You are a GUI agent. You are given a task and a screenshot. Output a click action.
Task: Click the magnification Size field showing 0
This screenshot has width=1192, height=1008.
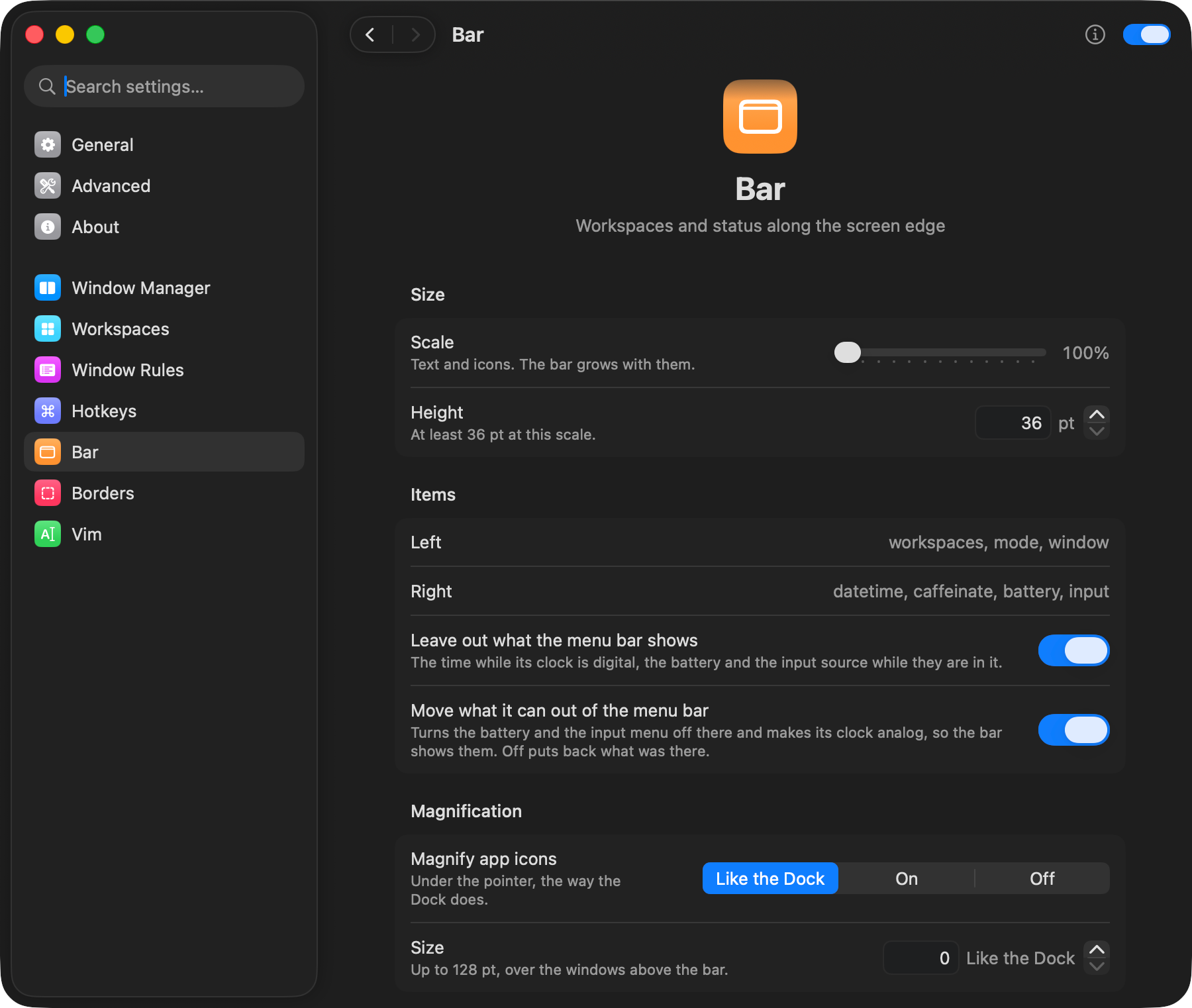click(921, 958)
